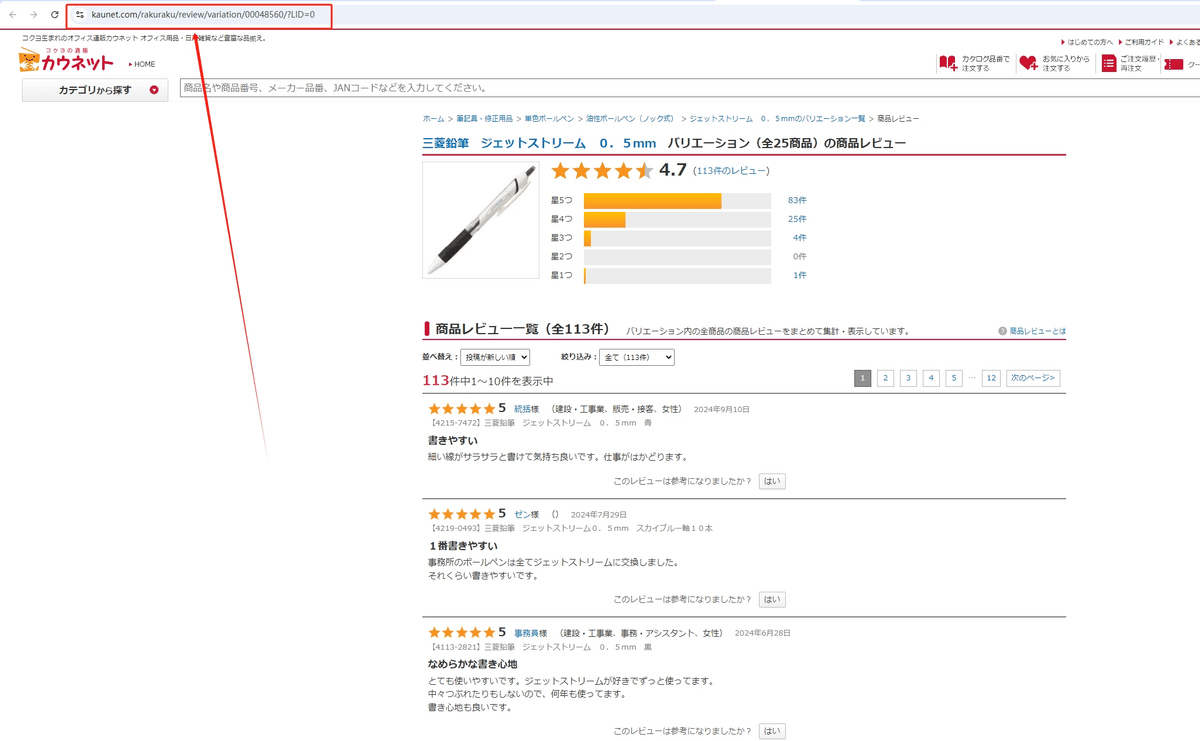
Task: Open the カテゴリから探す category menu
Action: pyautogui.click(x=95, y=90)
